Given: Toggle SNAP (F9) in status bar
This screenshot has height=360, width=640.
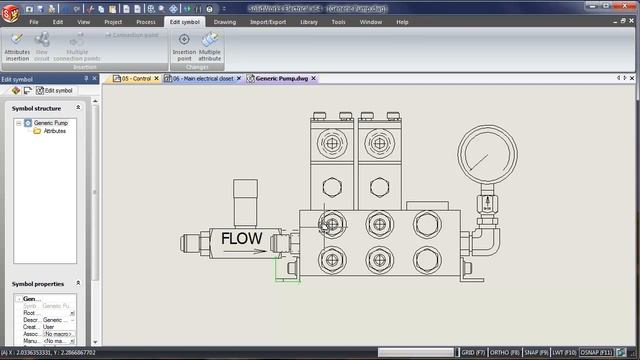Looking at the screenshot, I should [x=536, y=353].
